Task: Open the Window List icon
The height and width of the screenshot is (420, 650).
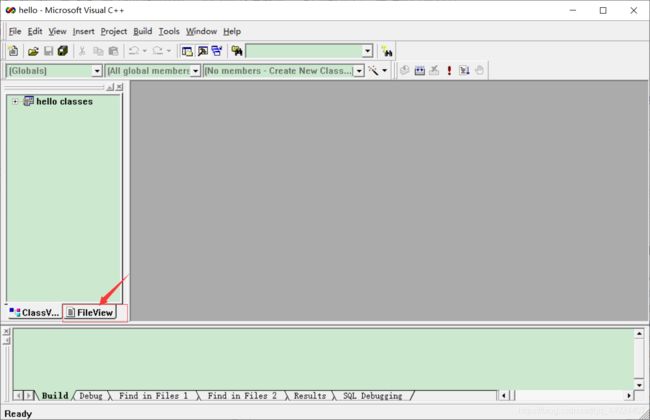Action: tap(217, 51)
